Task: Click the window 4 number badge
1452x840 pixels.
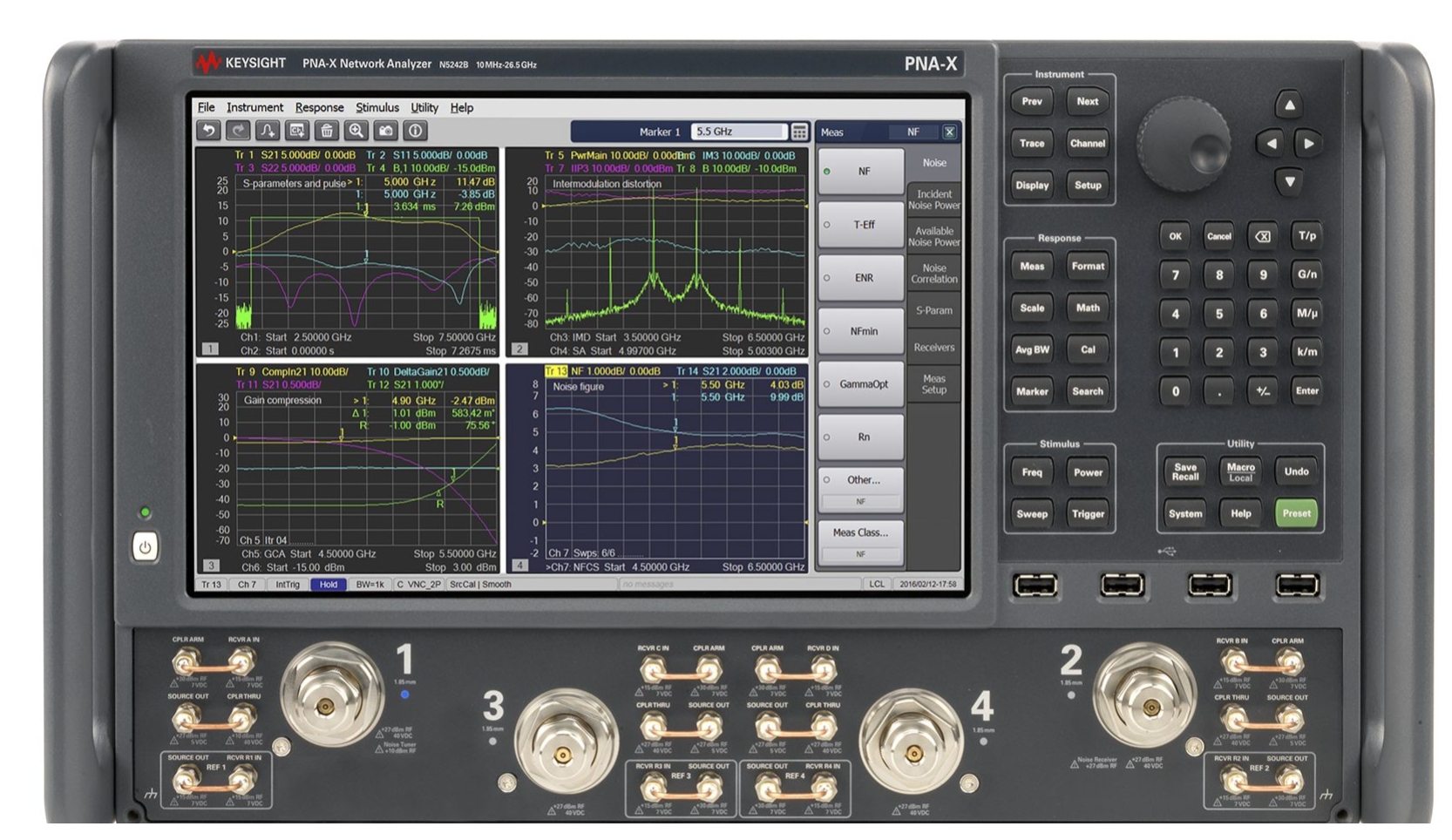Action: pos(519,566)
